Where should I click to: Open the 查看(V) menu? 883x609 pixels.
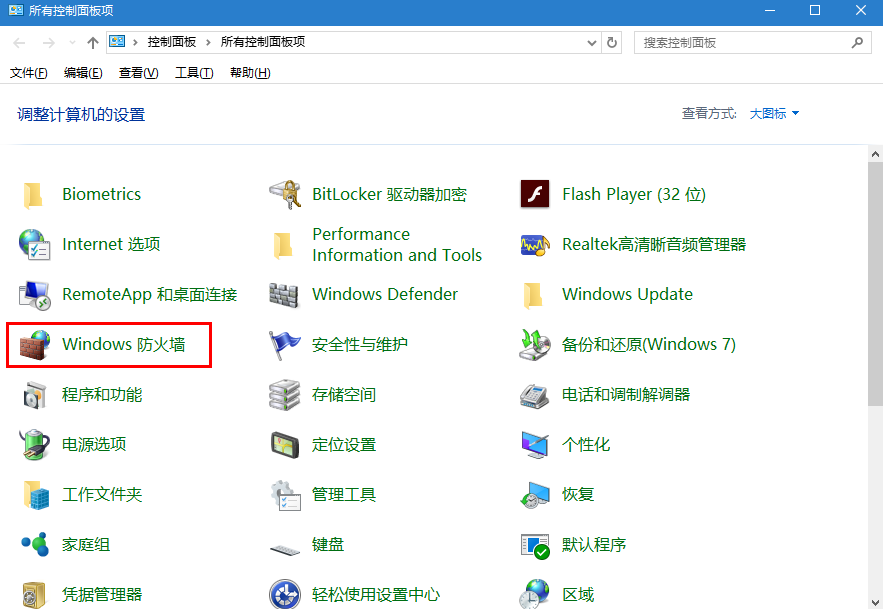tap(136, 72)
